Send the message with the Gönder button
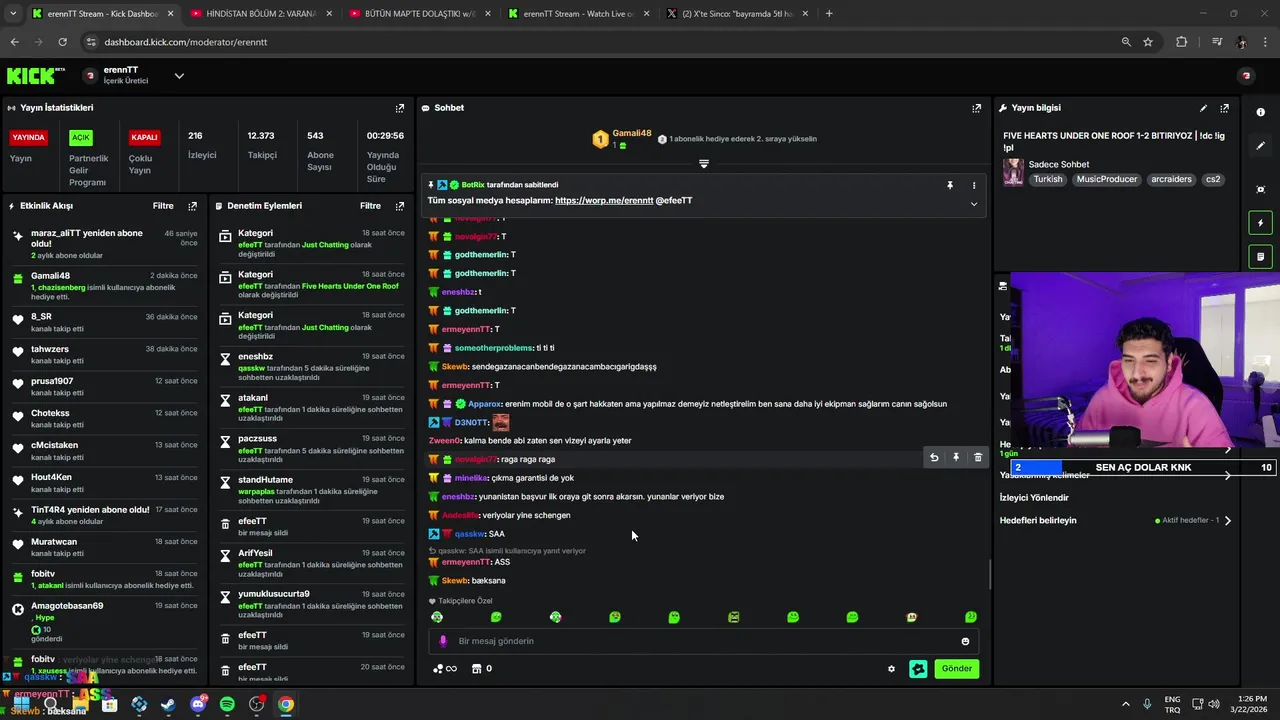 point(956,669)
